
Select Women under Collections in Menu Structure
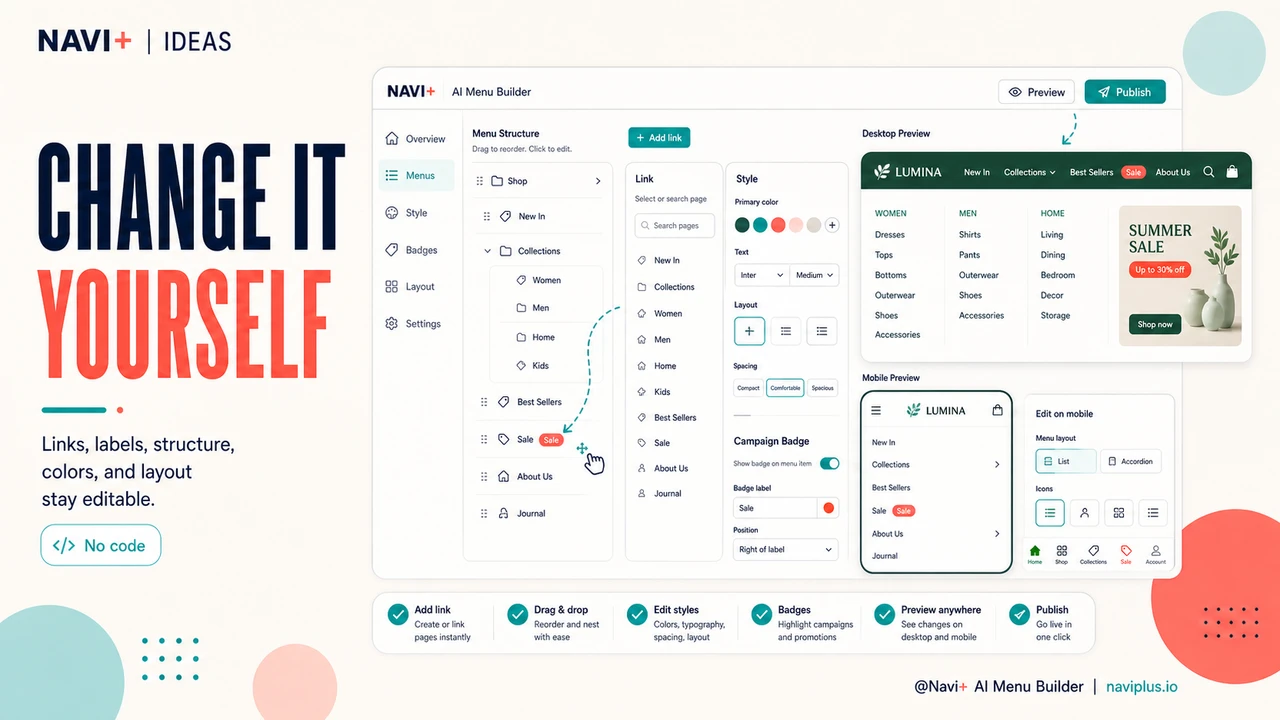547,280
